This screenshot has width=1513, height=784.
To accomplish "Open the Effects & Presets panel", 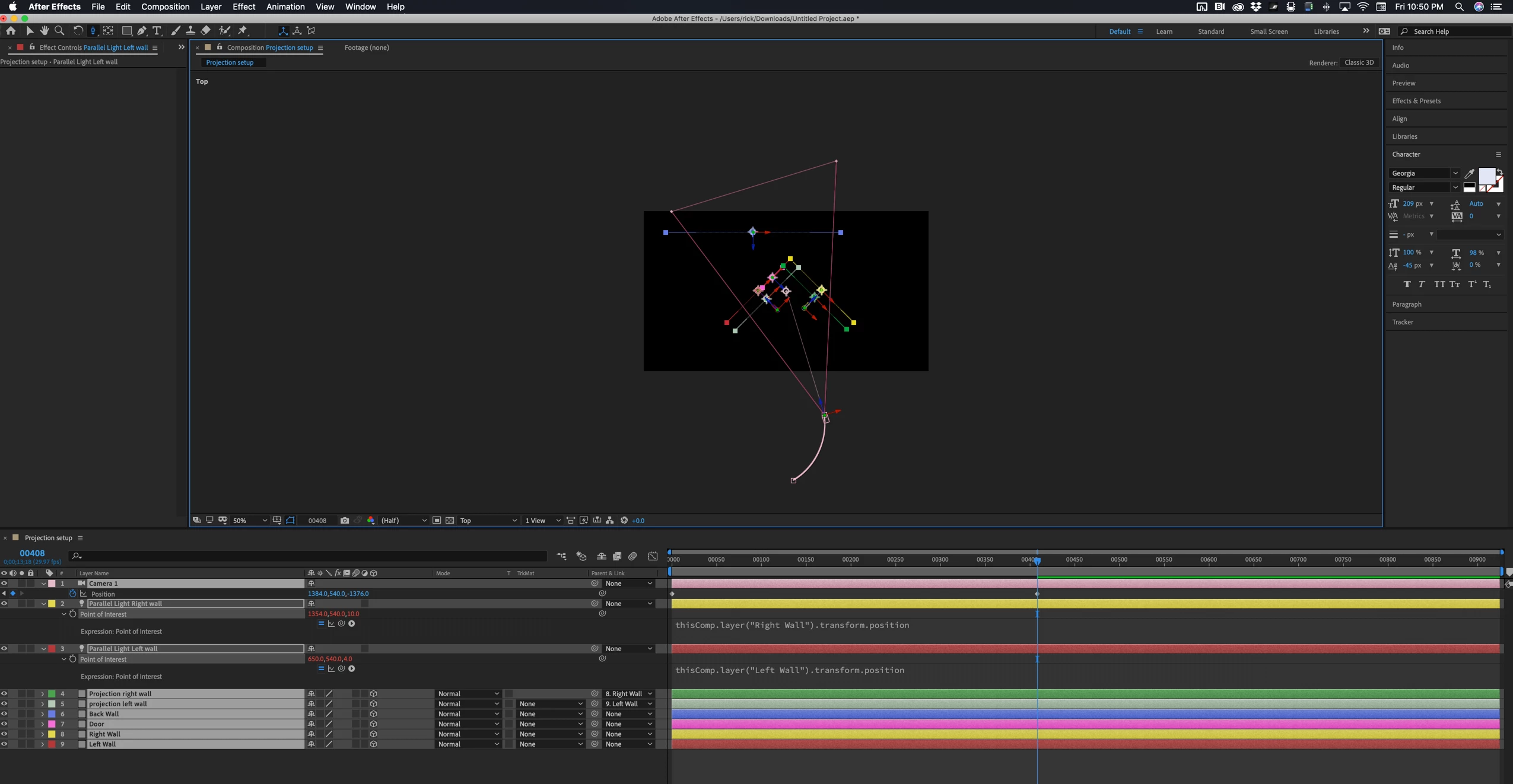I will 1416,101.
